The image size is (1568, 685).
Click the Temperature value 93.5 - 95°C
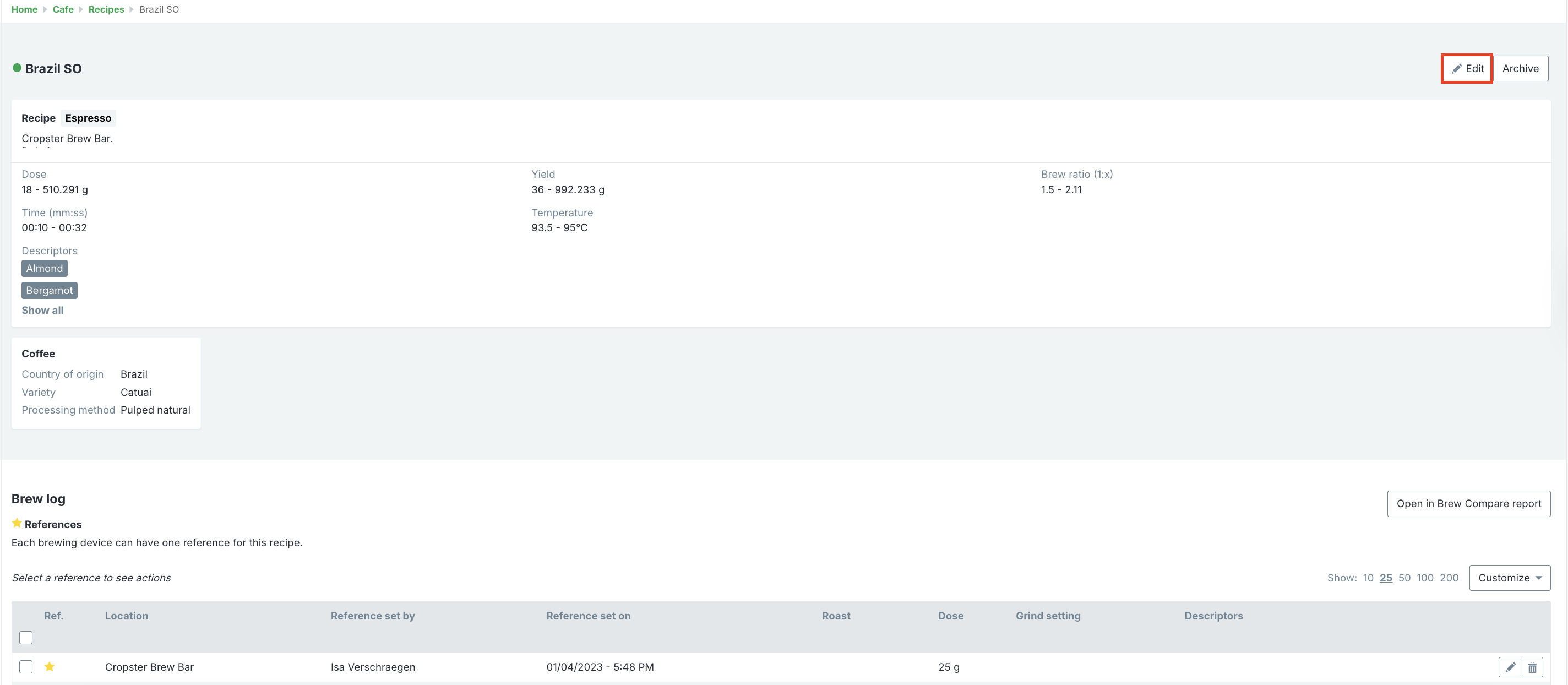pos(559,227)
